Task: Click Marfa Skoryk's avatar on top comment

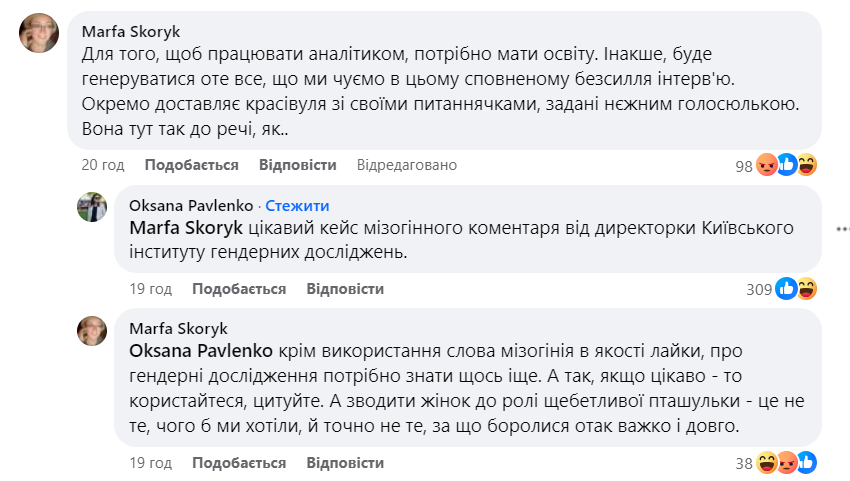Action: coord(40,37)
